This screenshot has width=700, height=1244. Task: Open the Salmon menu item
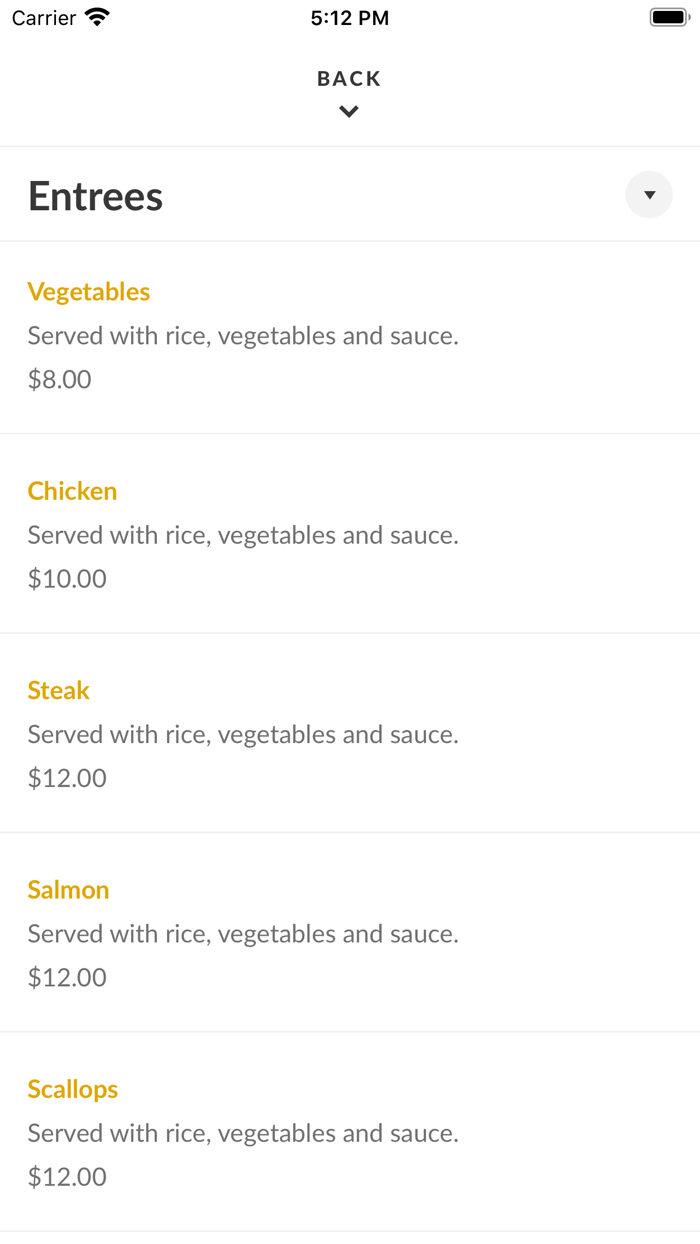(350, 932)
